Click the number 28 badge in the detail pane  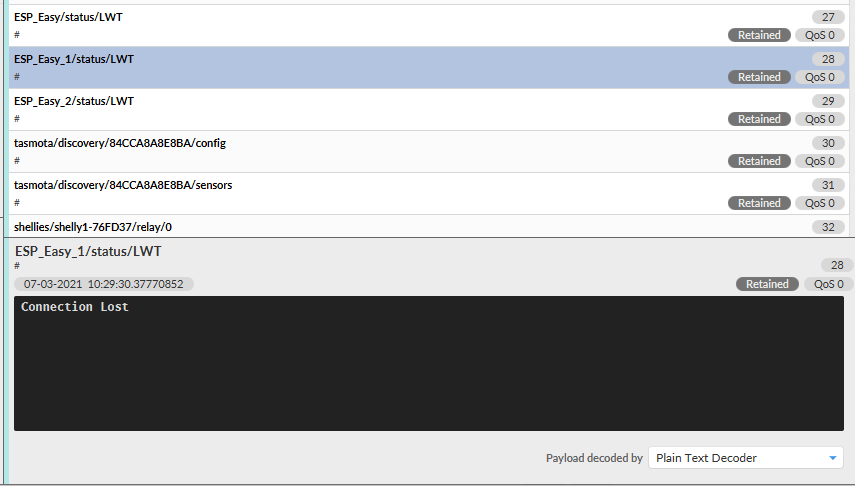pos(837,265)
